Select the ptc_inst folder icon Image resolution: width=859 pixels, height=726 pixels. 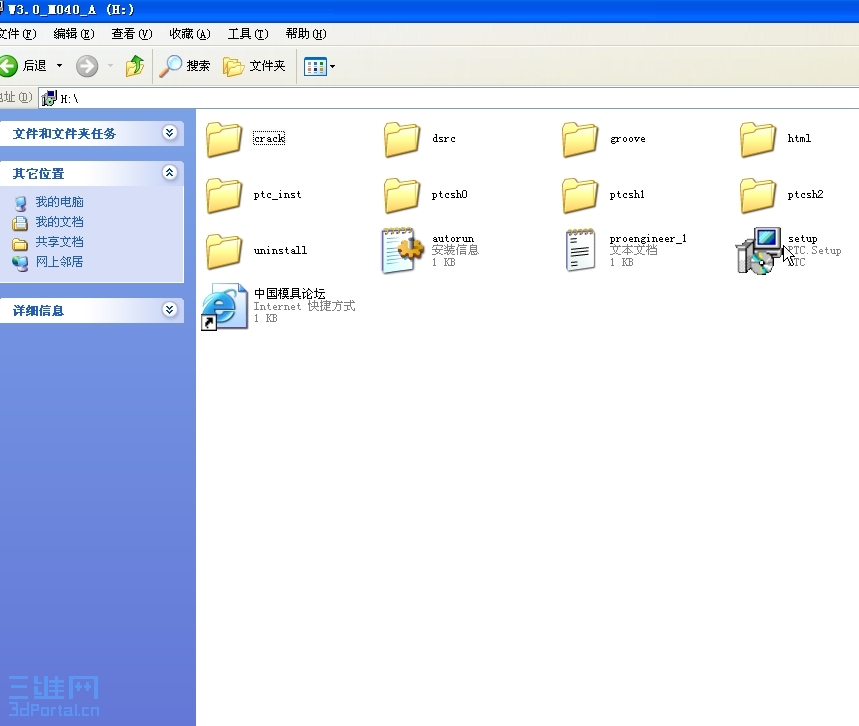(224, 195)
